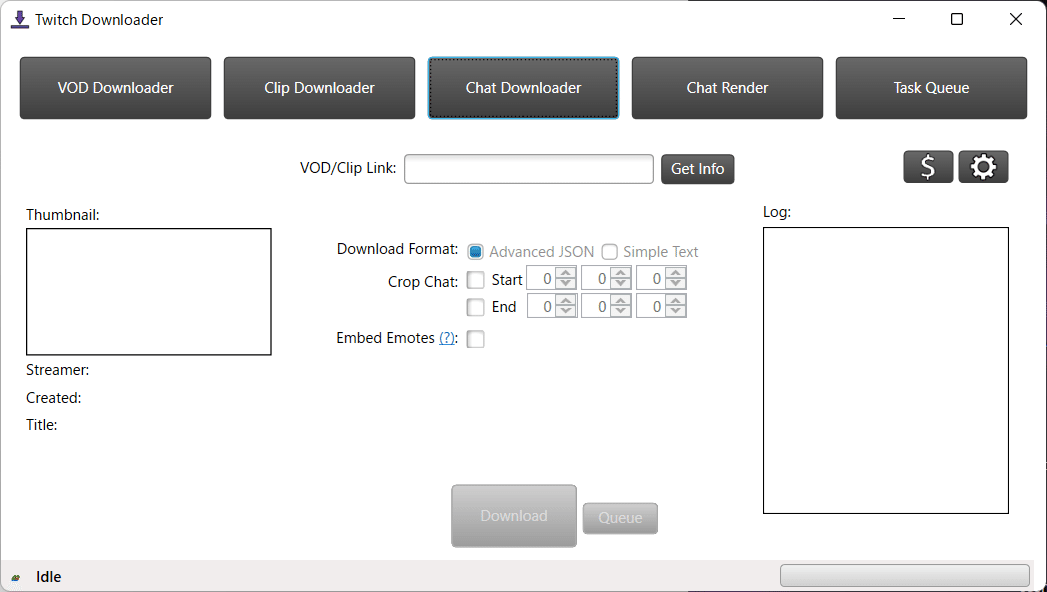Click the VOD/Clip Link input field

pos(529,169)
